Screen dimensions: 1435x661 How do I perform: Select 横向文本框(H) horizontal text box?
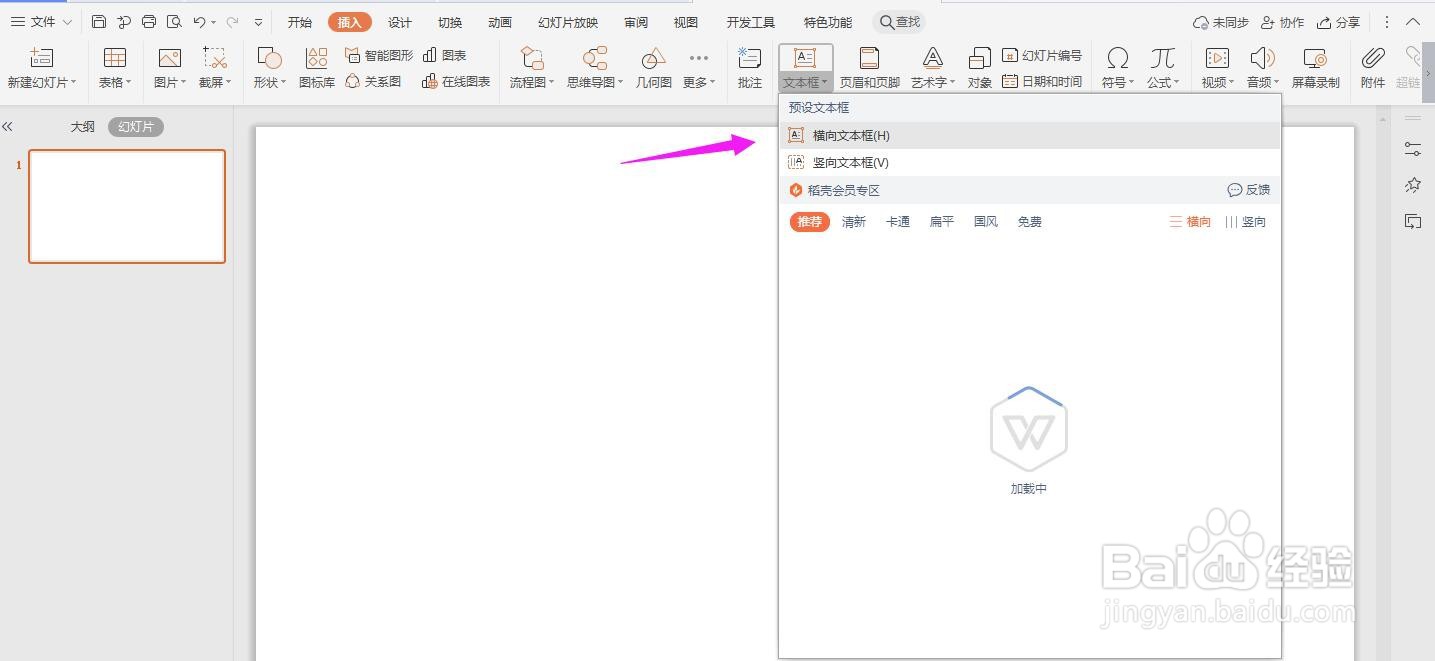(x=1030, y=135)
